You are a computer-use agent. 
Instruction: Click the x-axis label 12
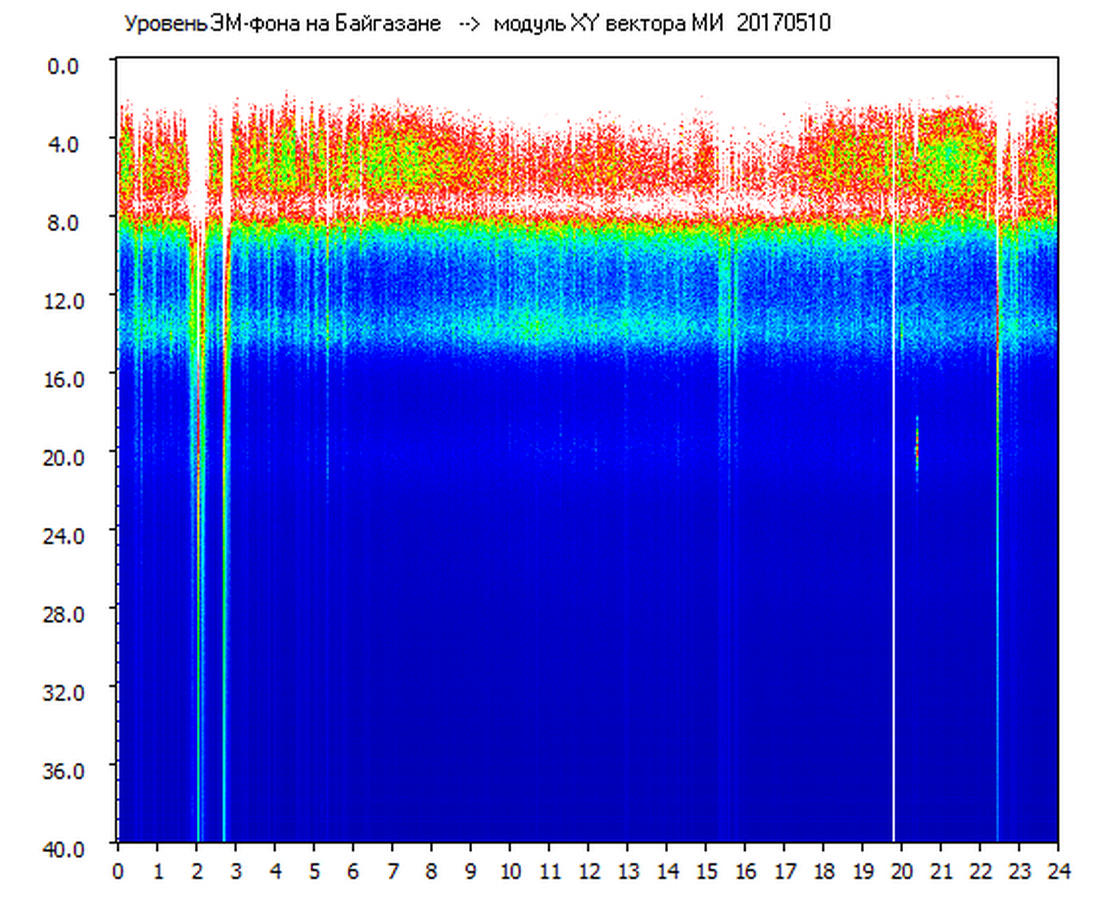[588, 871]
